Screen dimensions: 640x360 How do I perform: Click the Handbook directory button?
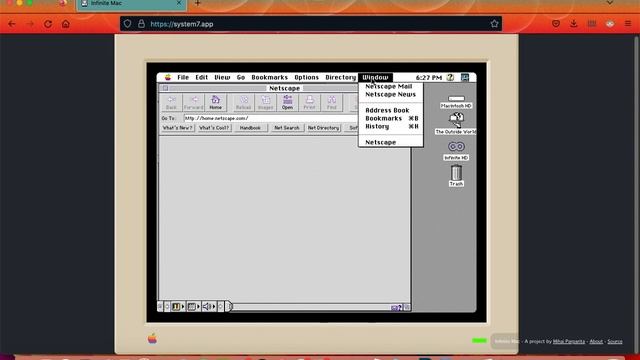click(x=250, y=128)
